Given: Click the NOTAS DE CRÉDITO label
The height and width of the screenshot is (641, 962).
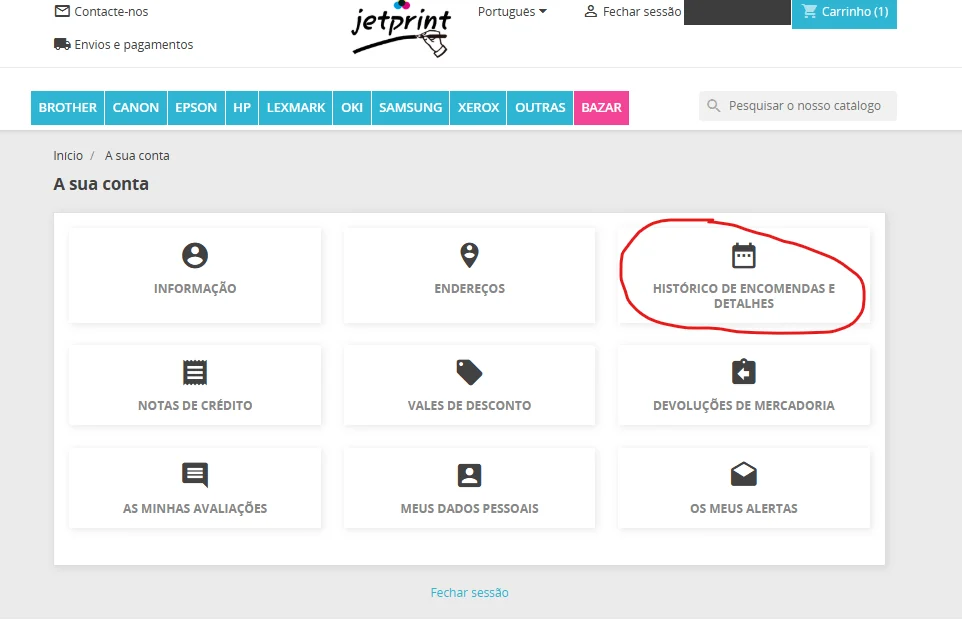Looking at the screenshot, I should point(195,405).
